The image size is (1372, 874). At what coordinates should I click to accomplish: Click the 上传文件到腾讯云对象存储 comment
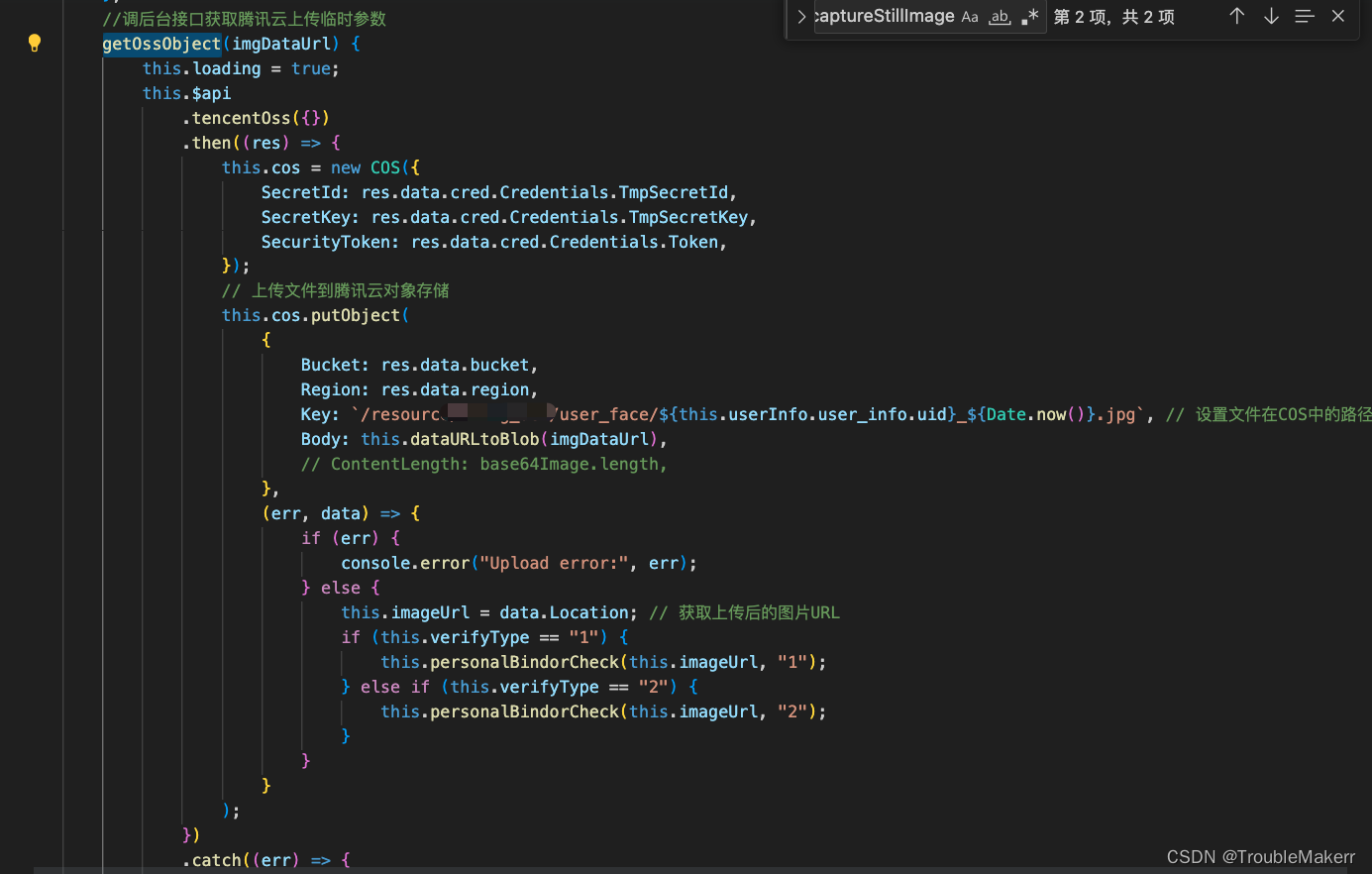(335, 290)
